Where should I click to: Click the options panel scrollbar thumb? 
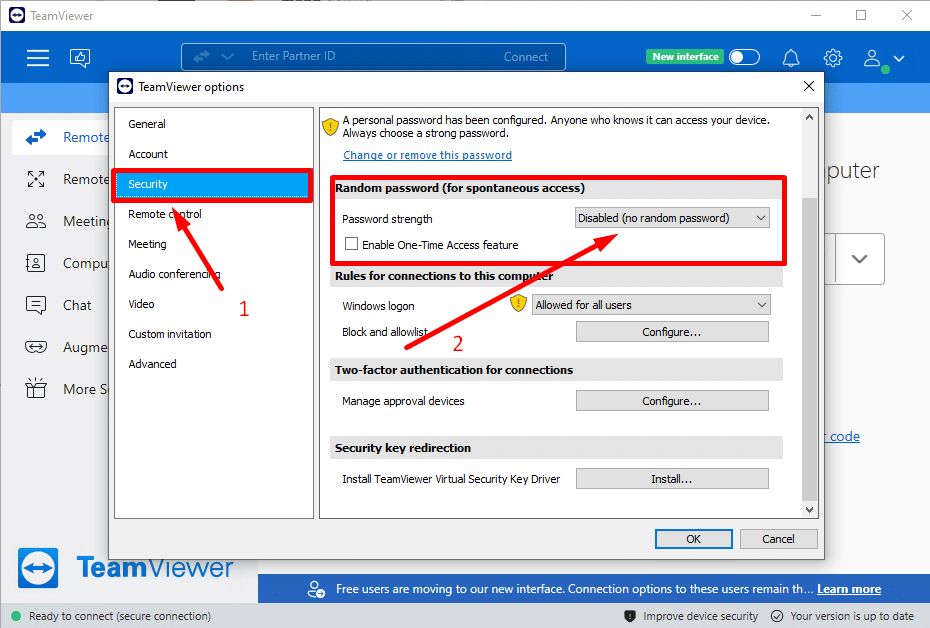click(x=810, y=350)
